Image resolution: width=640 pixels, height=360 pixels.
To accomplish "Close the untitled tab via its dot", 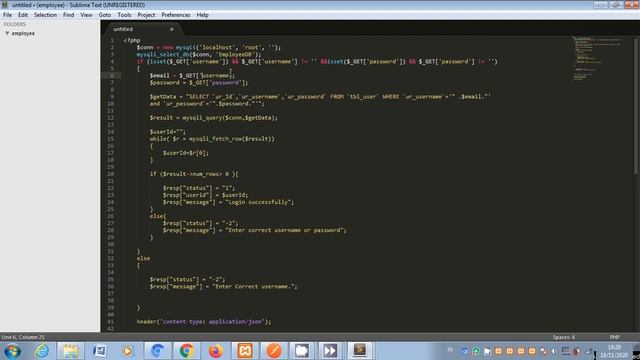I will coord(171,29).
